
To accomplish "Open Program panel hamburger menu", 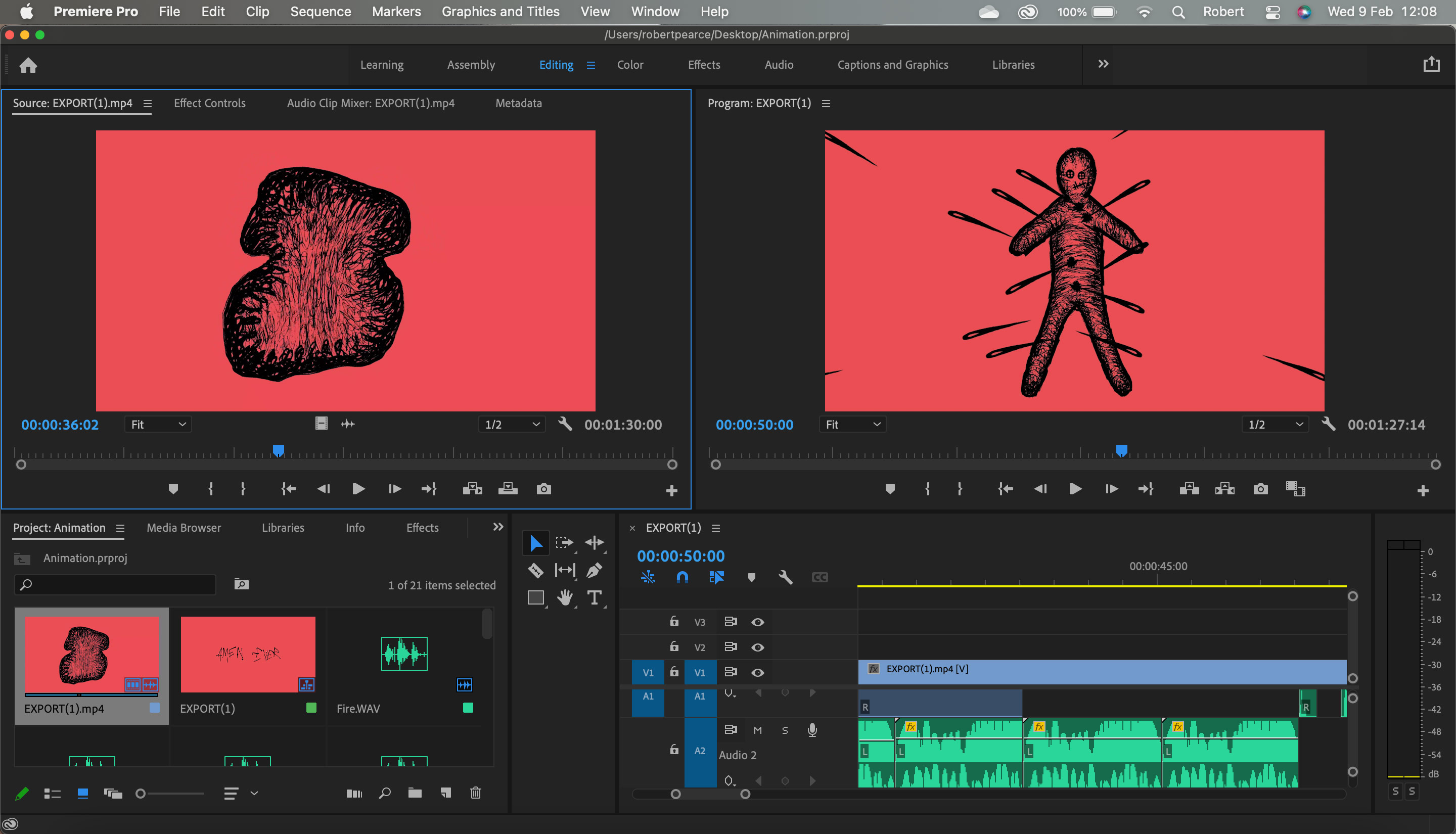I will [x=826, y=104].
